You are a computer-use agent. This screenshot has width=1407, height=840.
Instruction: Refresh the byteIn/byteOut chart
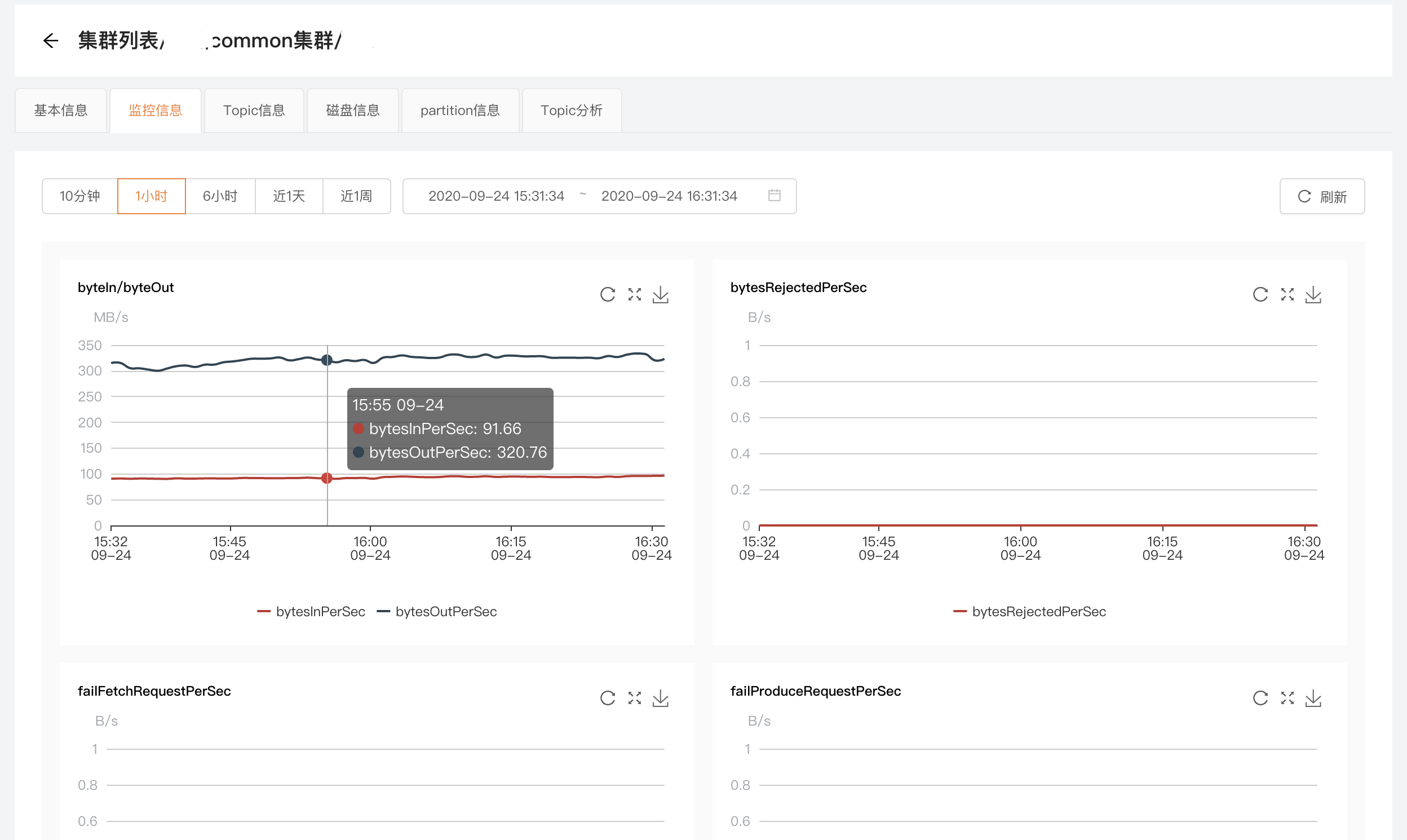[607, 294]
